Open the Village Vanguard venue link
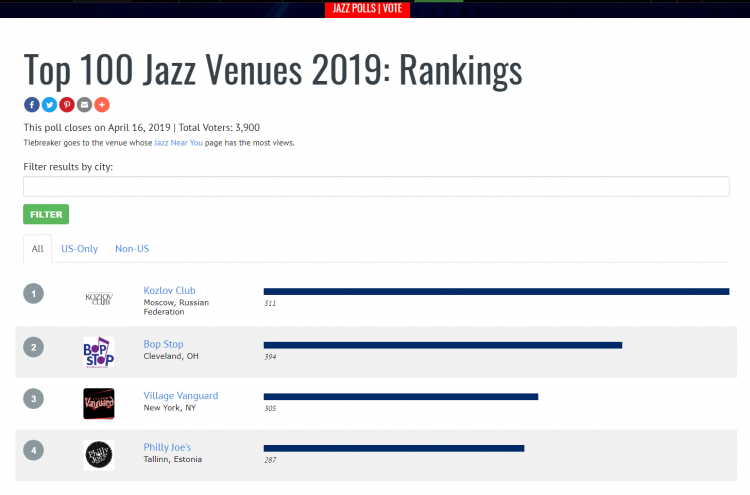 [x=181, y=396]
